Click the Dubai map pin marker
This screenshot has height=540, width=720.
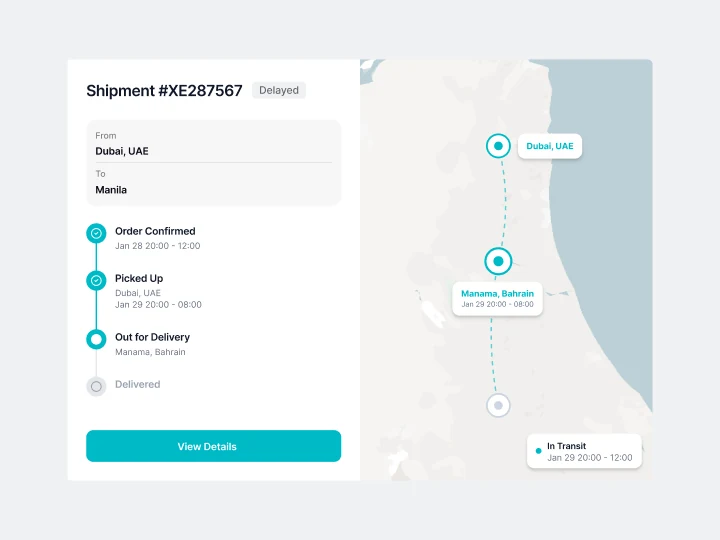[x=498, y=146]
